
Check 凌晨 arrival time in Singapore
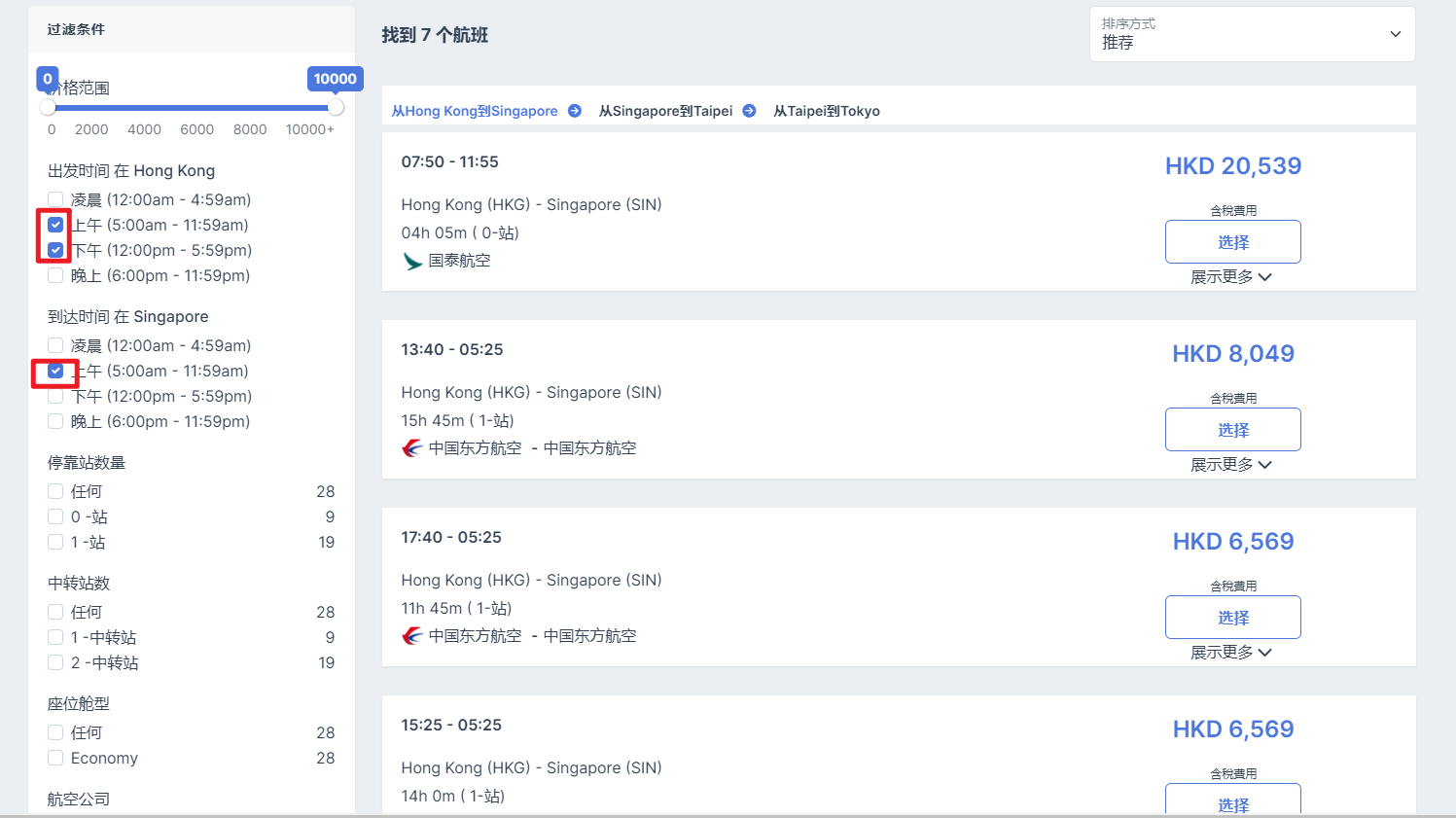pos(55,345)
